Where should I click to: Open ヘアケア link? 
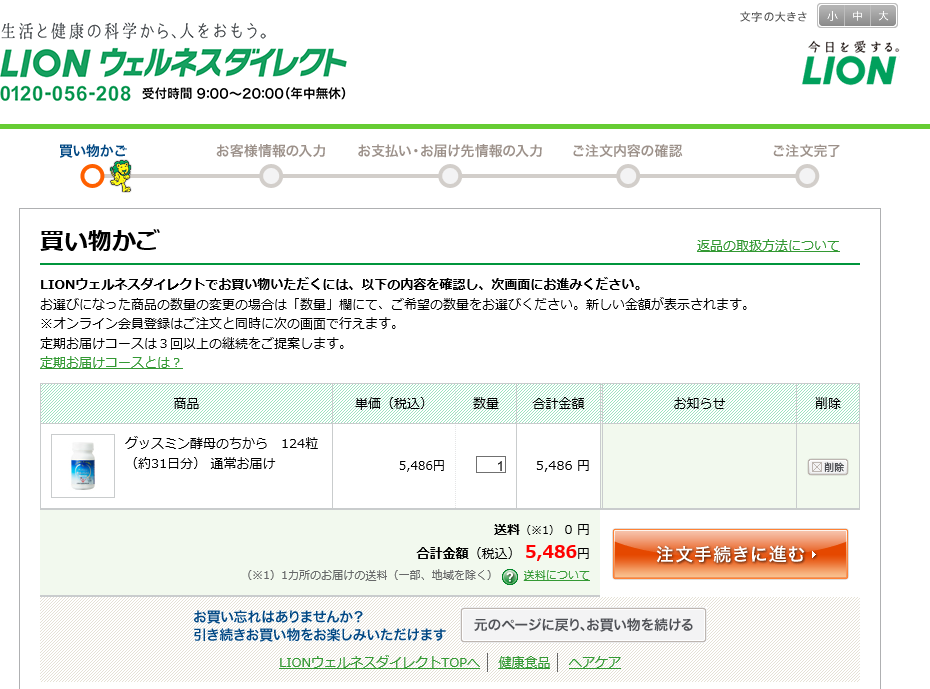click(x=594, y=662)
